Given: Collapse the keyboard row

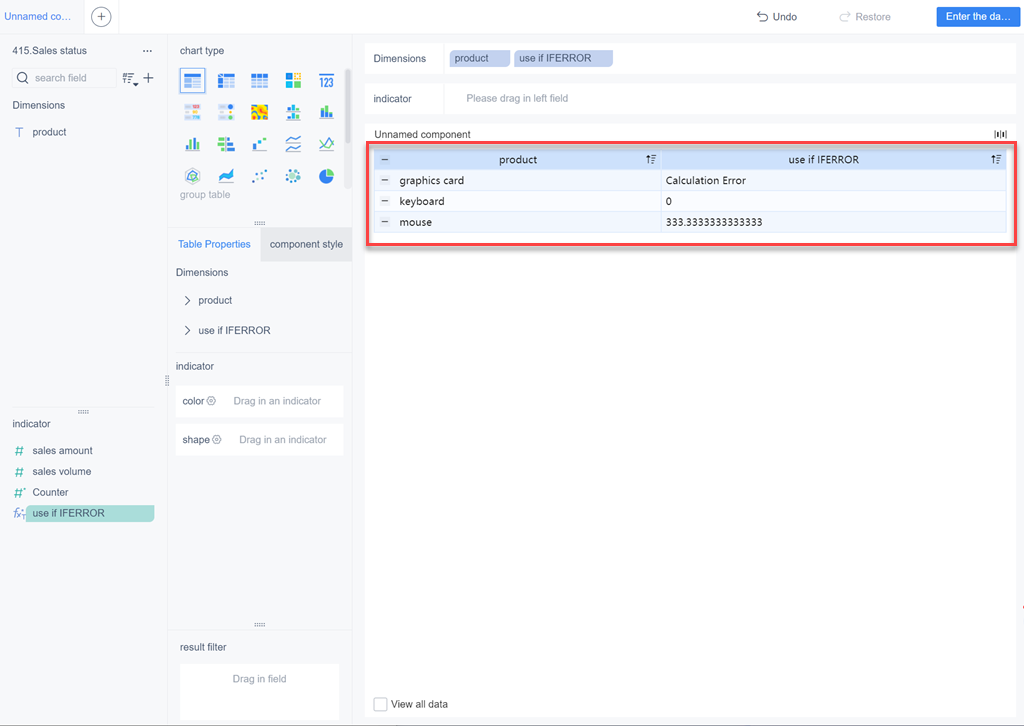Looking at the screenshot, I should [385, 201].
